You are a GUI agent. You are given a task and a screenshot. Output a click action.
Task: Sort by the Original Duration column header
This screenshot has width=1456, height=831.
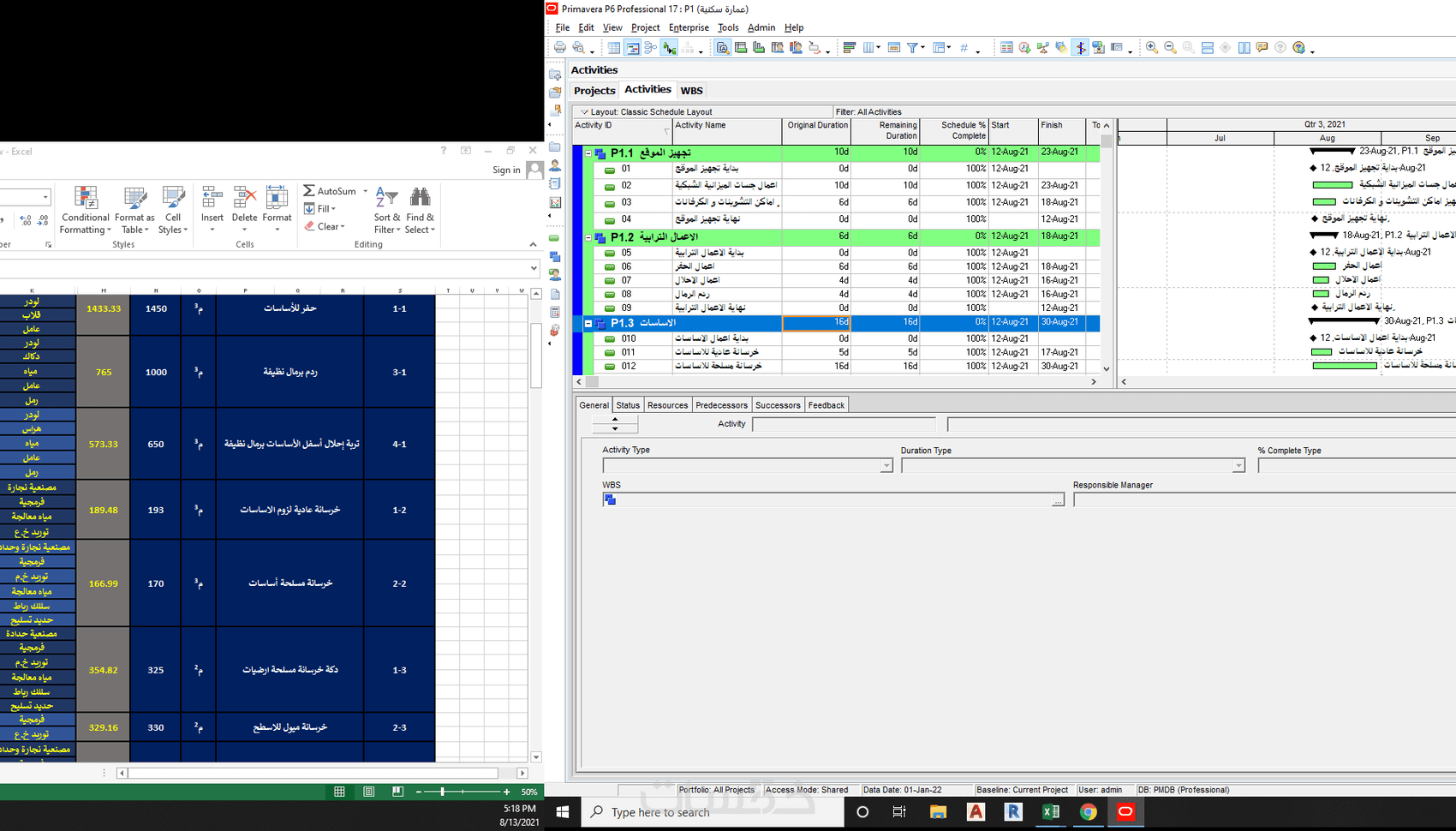pos(816,131)
